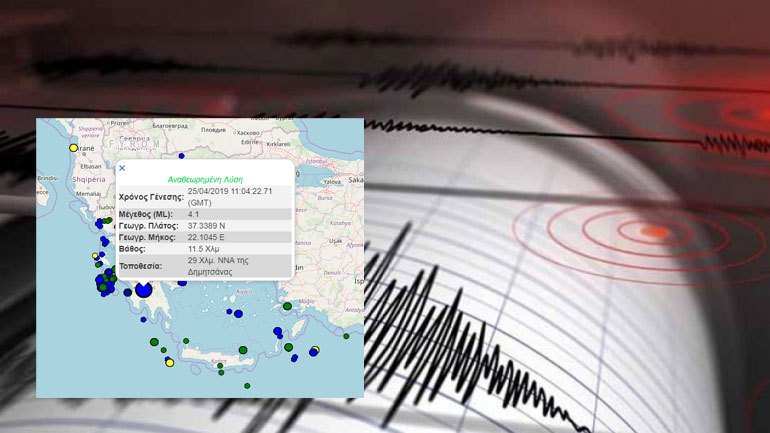This screenshot has height=433, width=770.
Task: Select the small blue marker south of the Peloponnese coast
Action: point(143,320)
